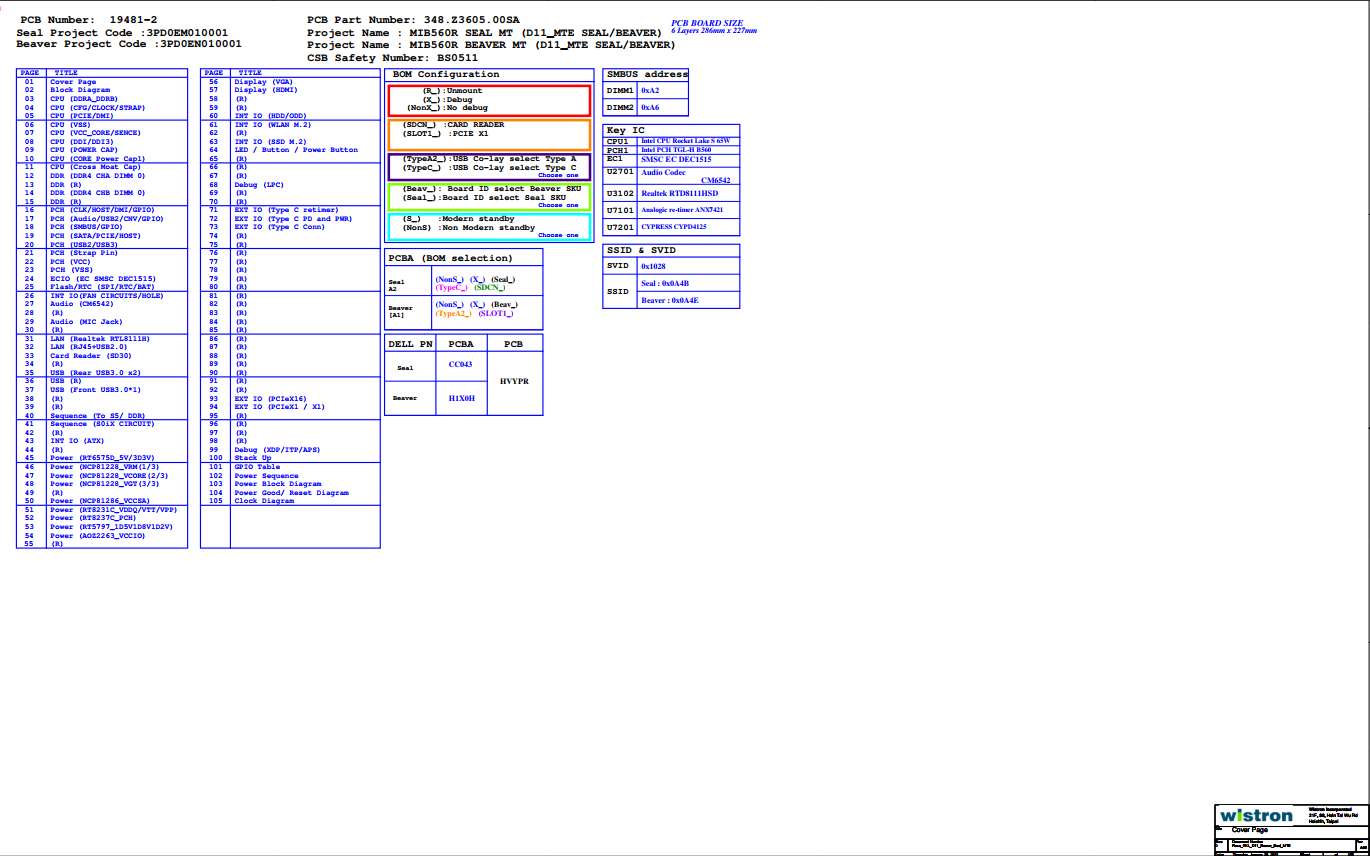
Task: Click the 'BOM Configuration' heading
Action: 446,75
